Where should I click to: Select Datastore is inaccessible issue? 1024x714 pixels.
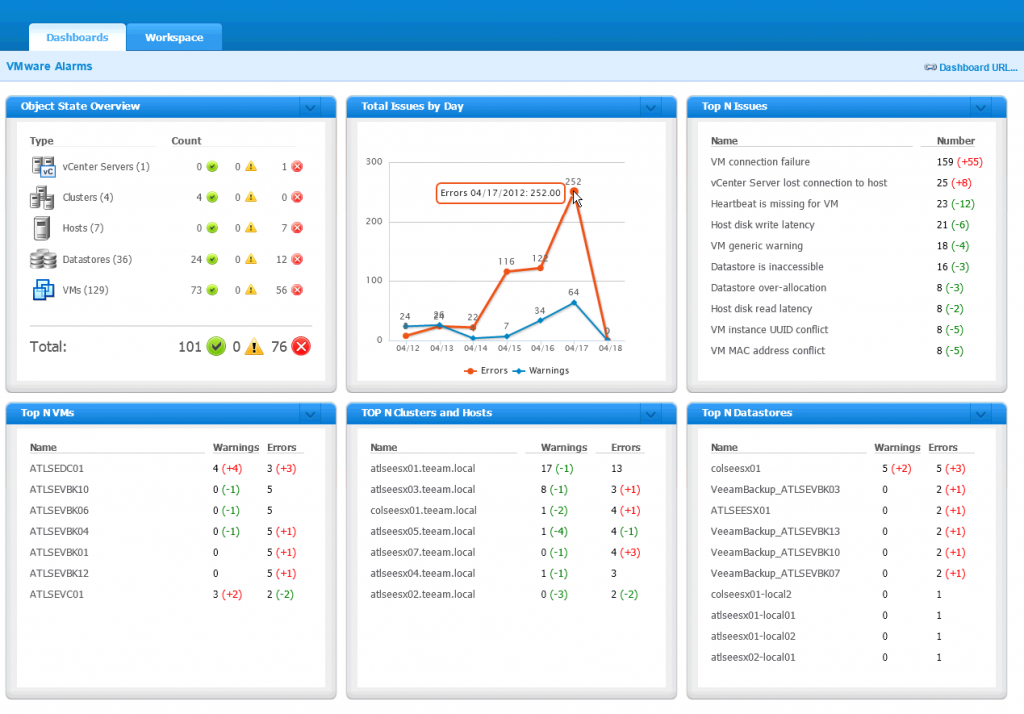coord(767,267)
